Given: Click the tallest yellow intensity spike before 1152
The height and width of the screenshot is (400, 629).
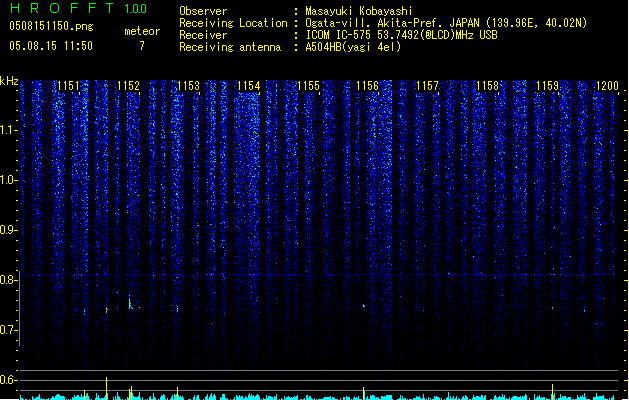Looking at the screenshot, I should point(106,388).
